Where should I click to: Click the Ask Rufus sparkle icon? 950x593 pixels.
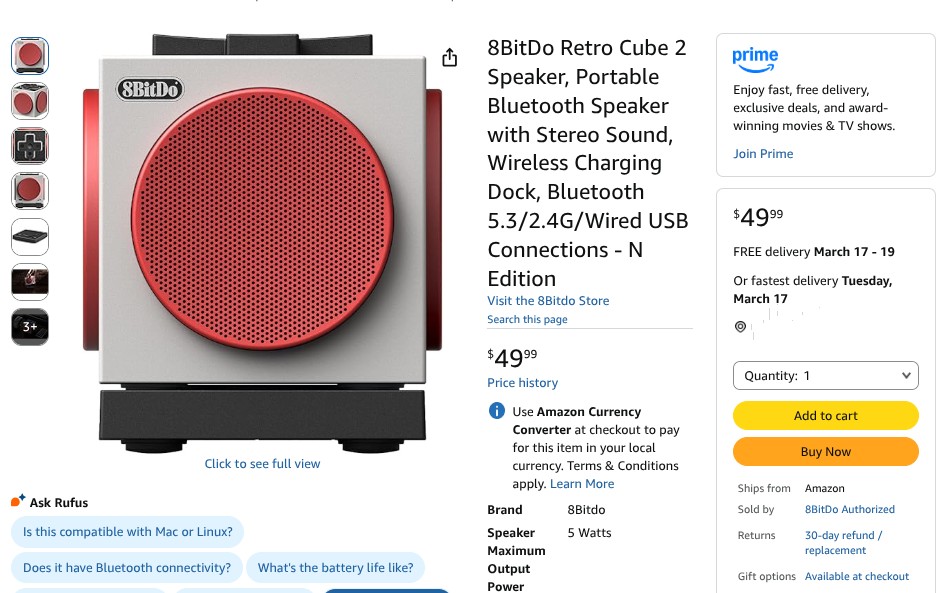coord(17,501)
